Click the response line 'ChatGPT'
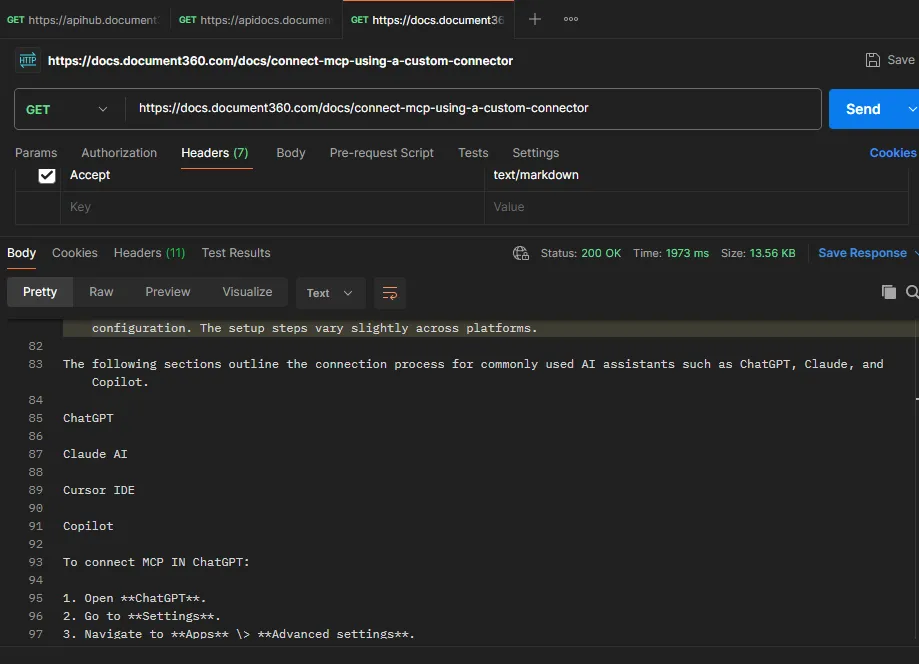The image size is (919, 664). [89, 418]
